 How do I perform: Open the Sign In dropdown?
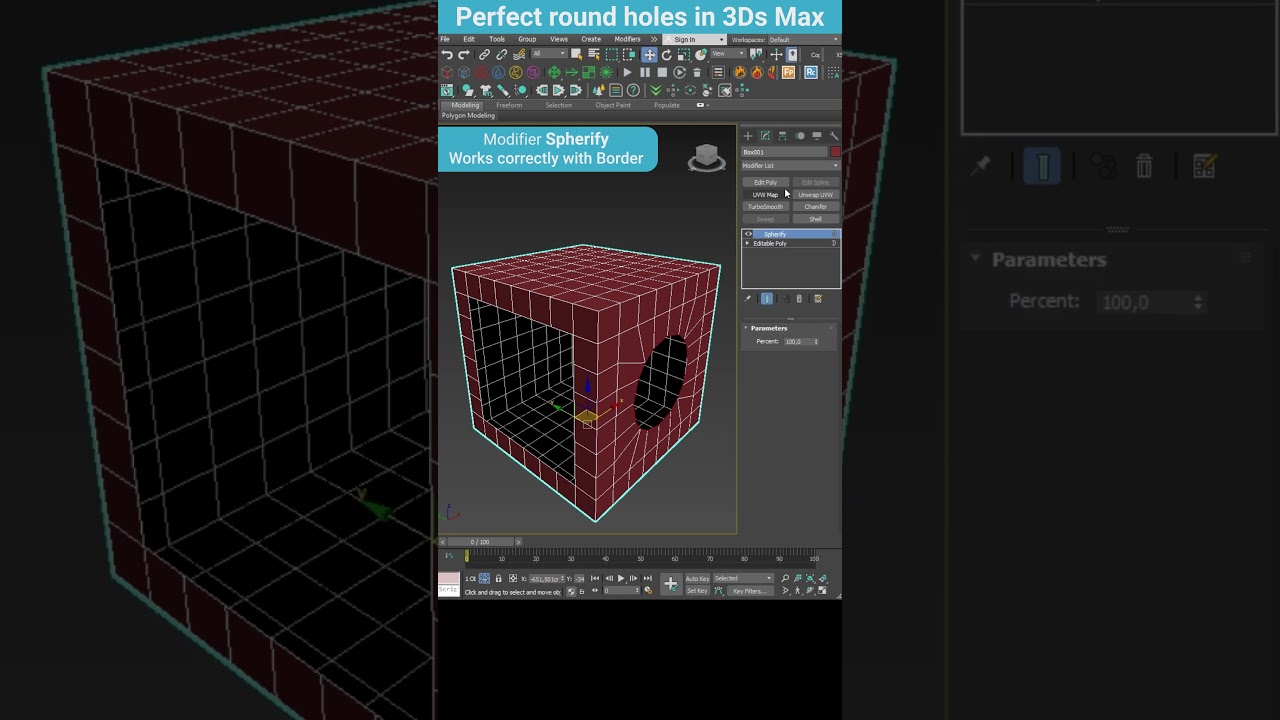click(x=695, y=40)
